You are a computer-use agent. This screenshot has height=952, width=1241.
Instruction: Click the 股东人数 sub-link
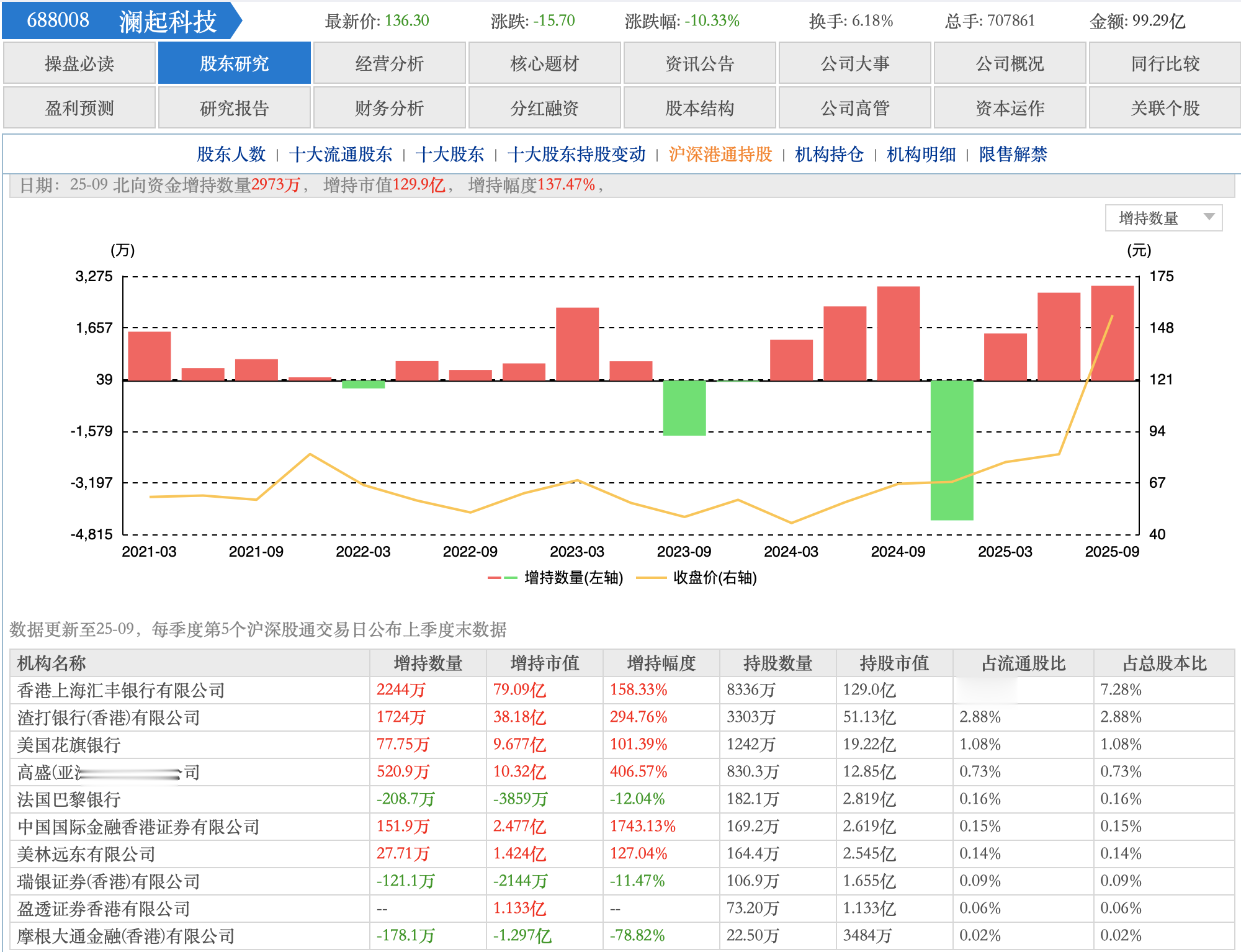231,154
